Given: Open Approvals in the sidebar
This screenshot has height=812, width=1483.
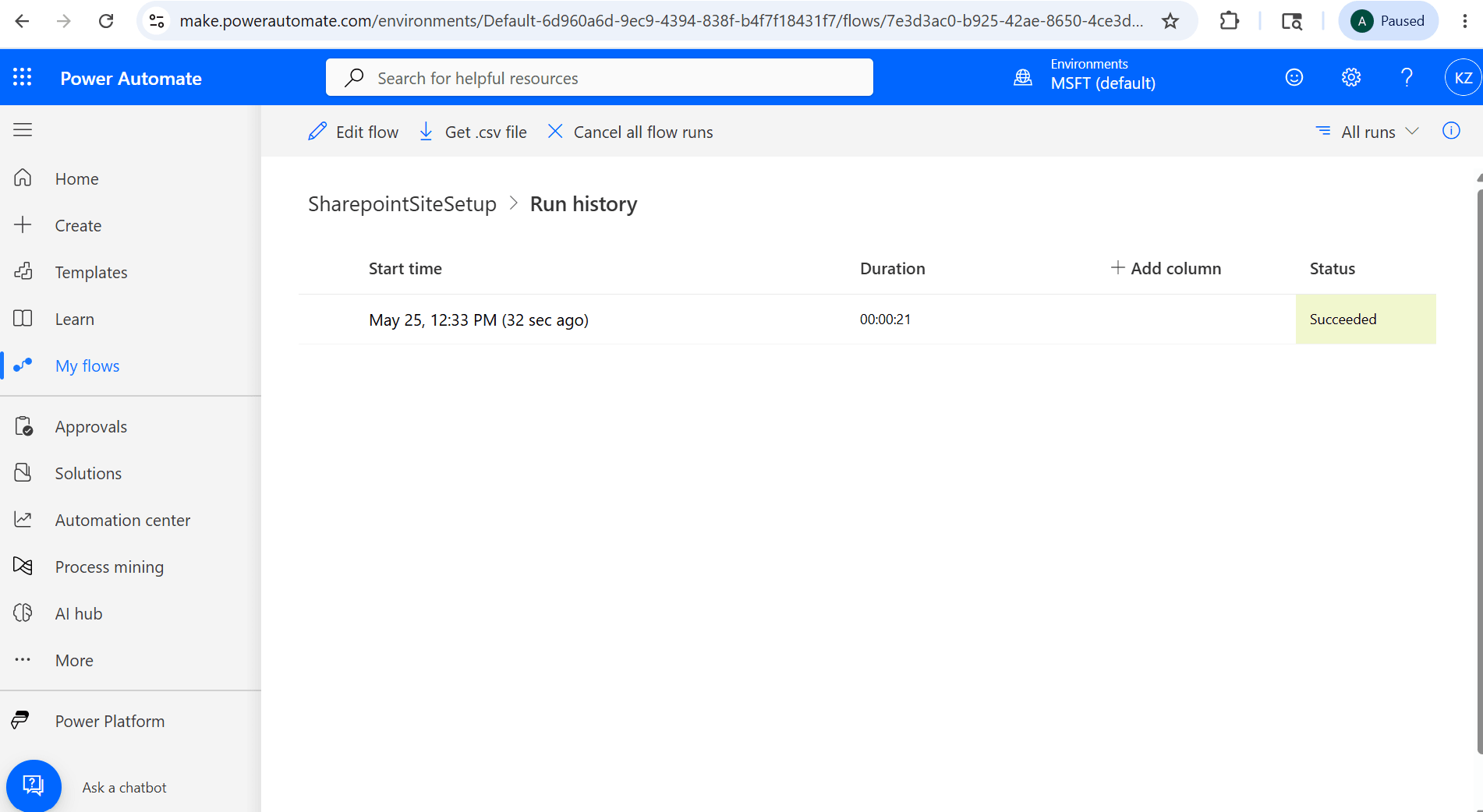Looking at the screenshot, I should click(x=90, y=426).
